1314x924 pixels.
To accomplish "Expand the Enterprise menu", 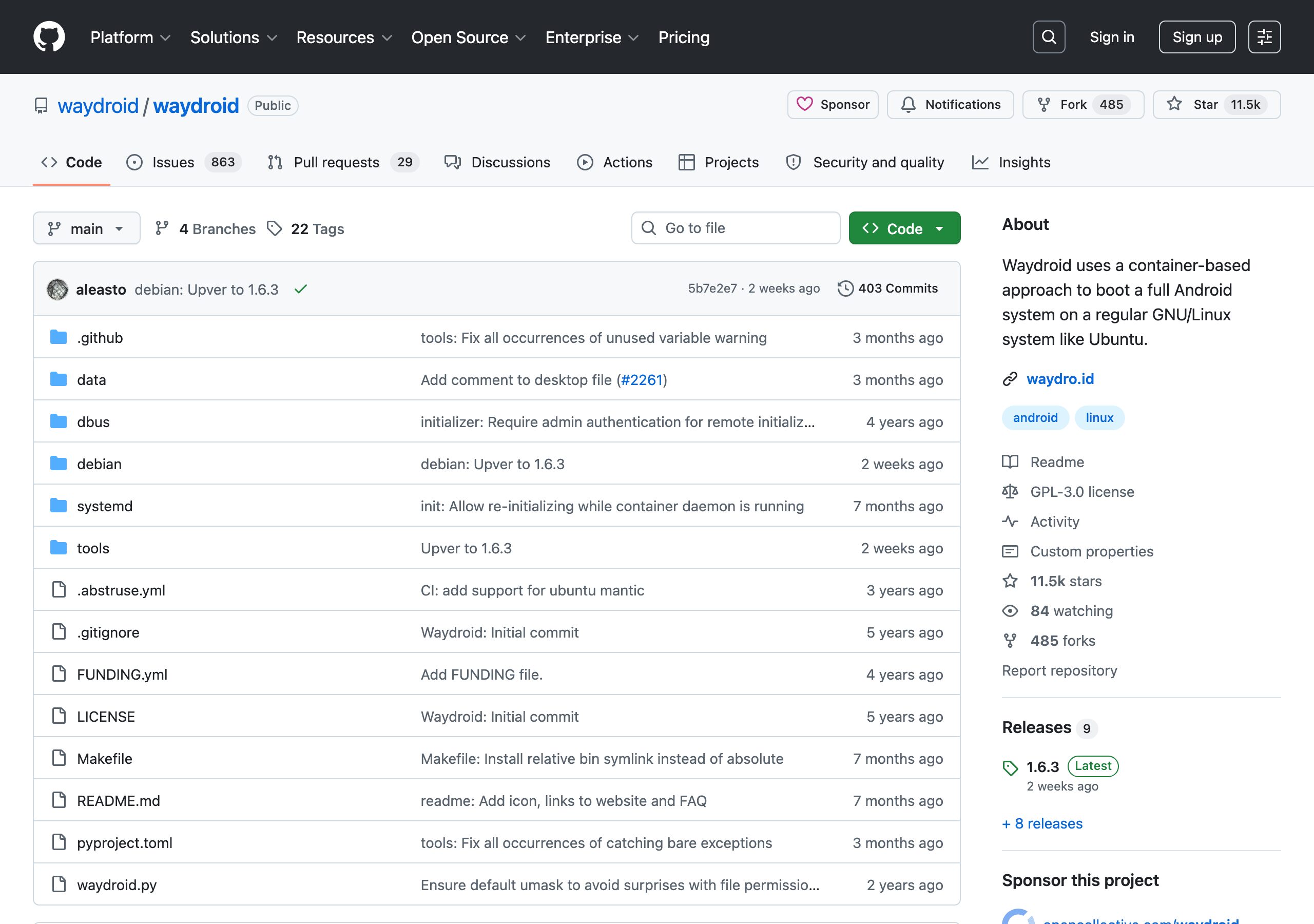I will [x=592, y=37].
